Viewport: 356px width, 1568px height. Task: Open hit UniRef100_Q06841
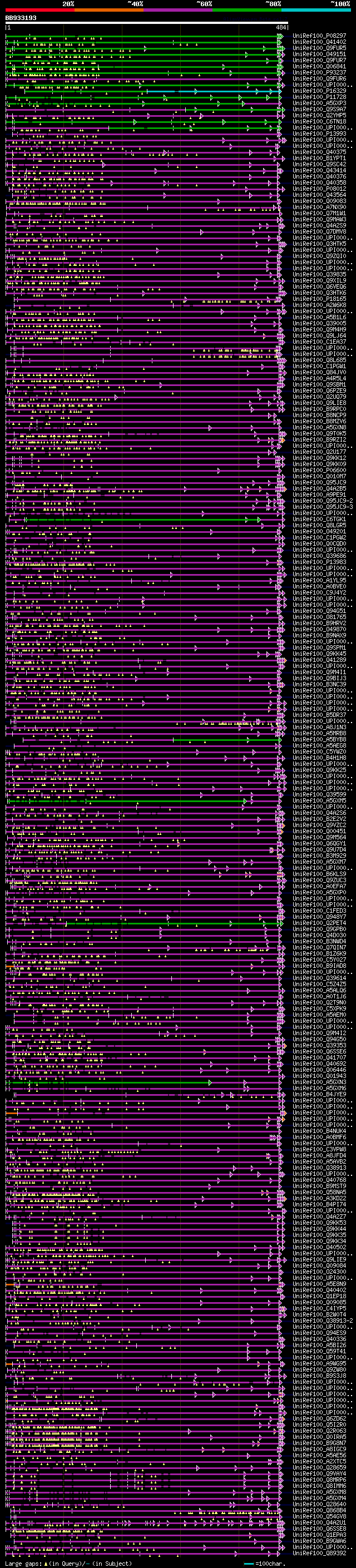319,66
